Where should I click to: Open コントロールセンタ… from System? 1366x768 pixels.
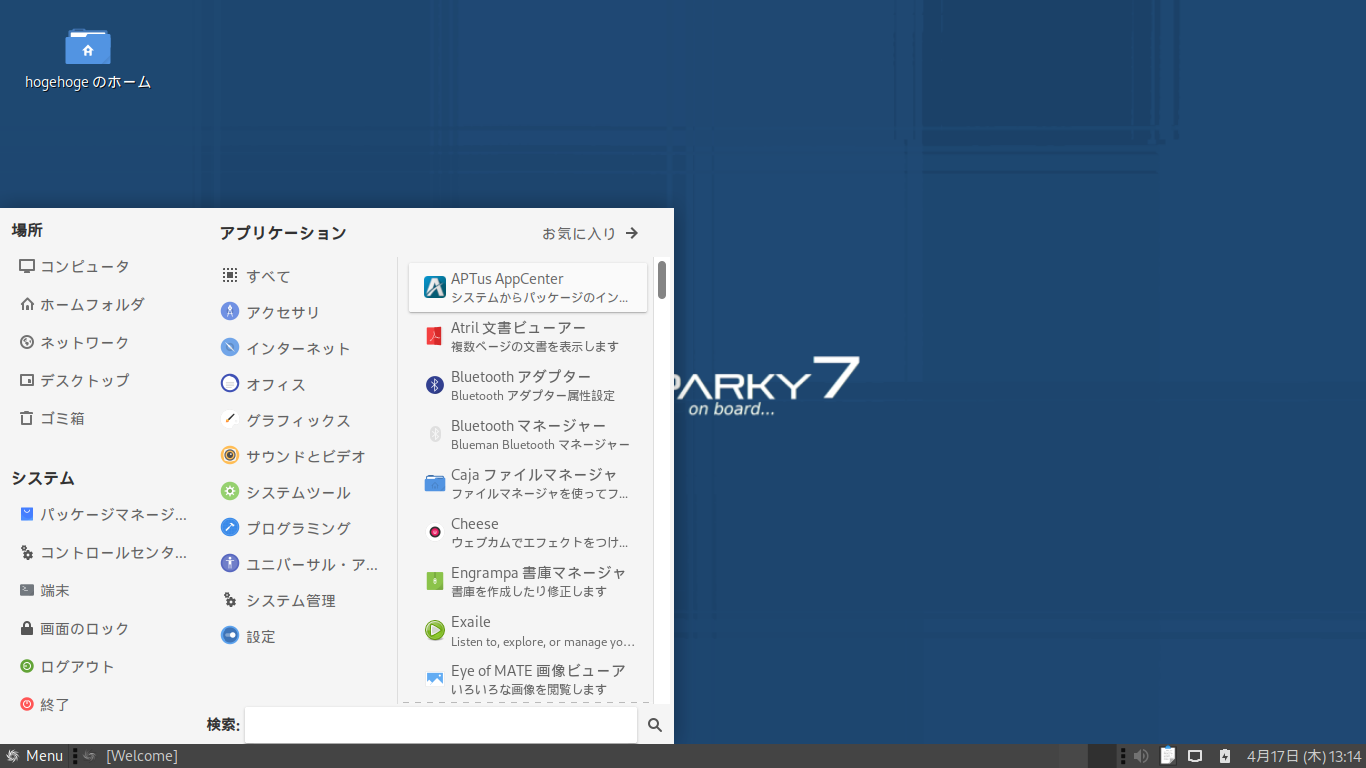tap(103, 552)
